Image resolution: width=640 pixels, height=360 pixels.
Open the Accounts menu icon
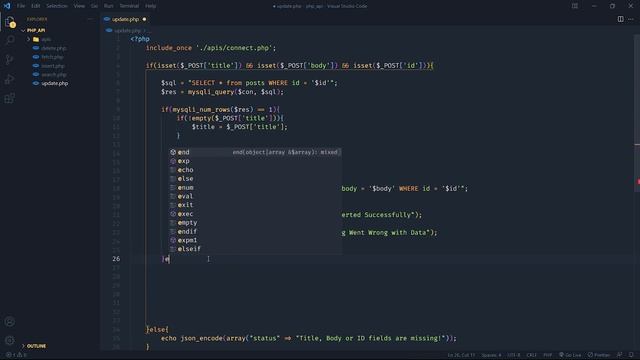[10, 322]
